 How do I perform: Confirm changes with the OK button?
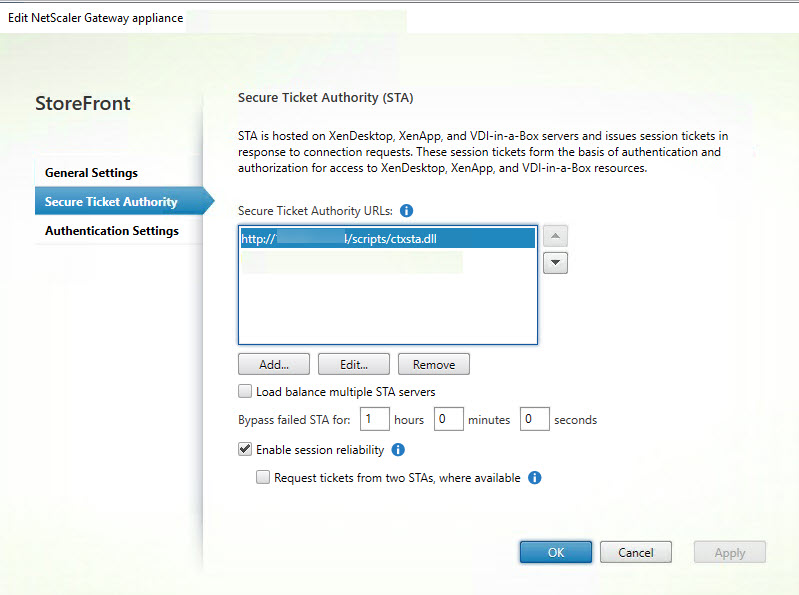(x=555, y=552)
